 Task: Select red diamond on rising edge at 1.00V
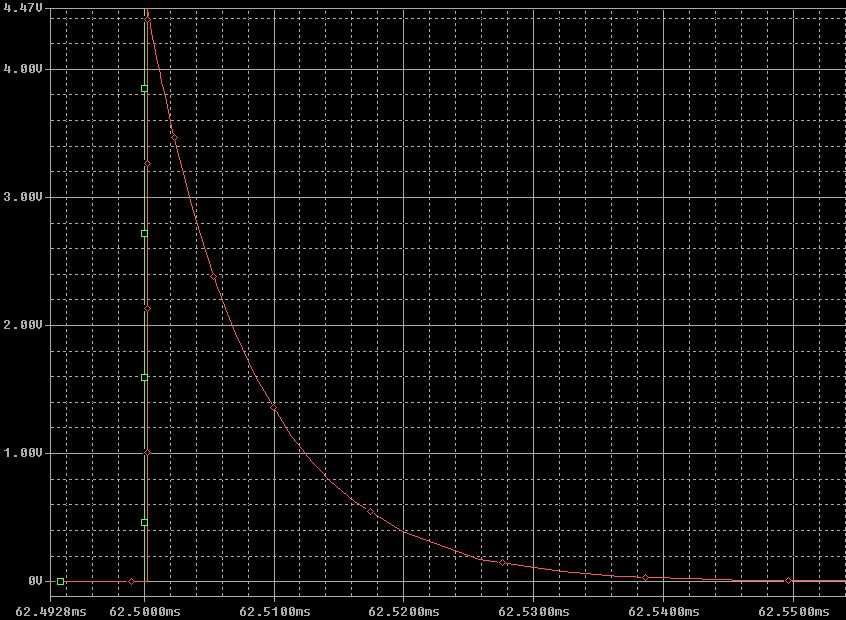[x=147, y=453]
